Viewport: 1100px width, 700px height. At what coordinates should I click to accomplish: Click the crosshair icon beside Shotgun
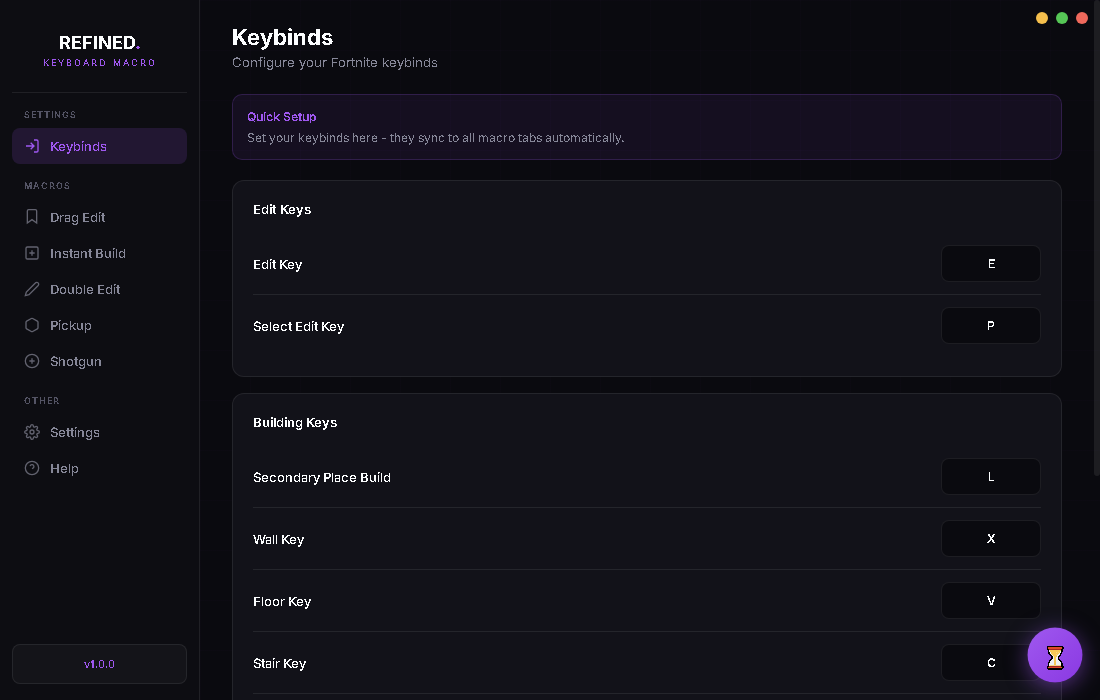click(x=31, y=361)
